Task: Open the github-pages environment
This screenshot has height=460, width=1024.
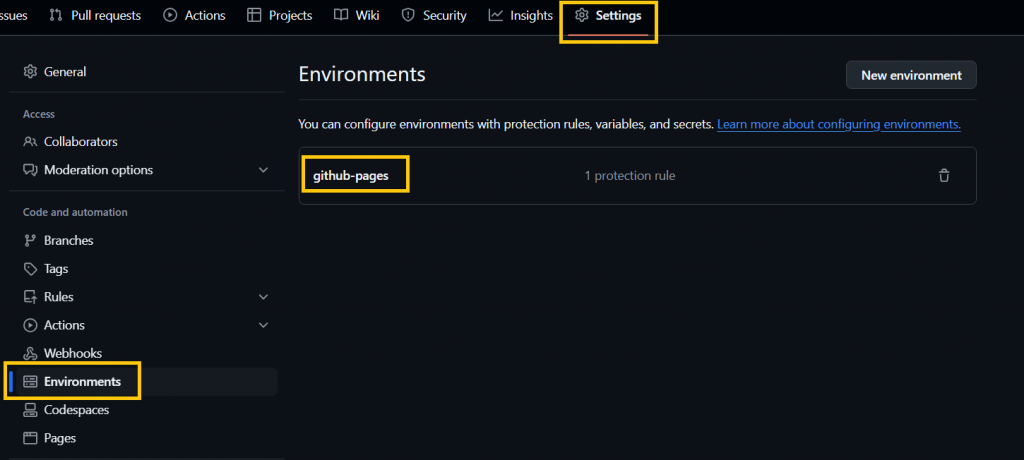Action: (x=351, y=176)
